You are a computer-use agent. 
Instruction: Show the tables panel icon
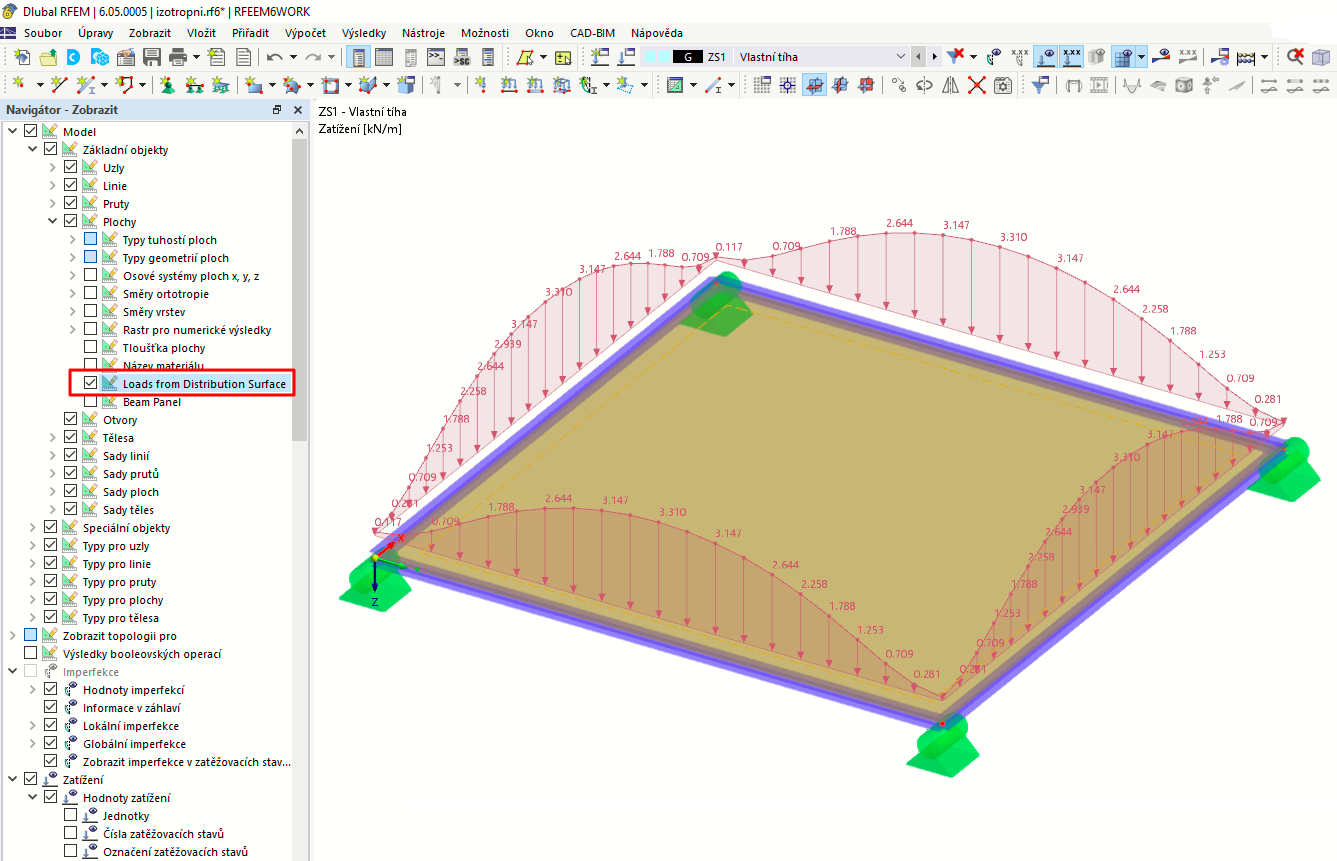(x=383, y=57)
